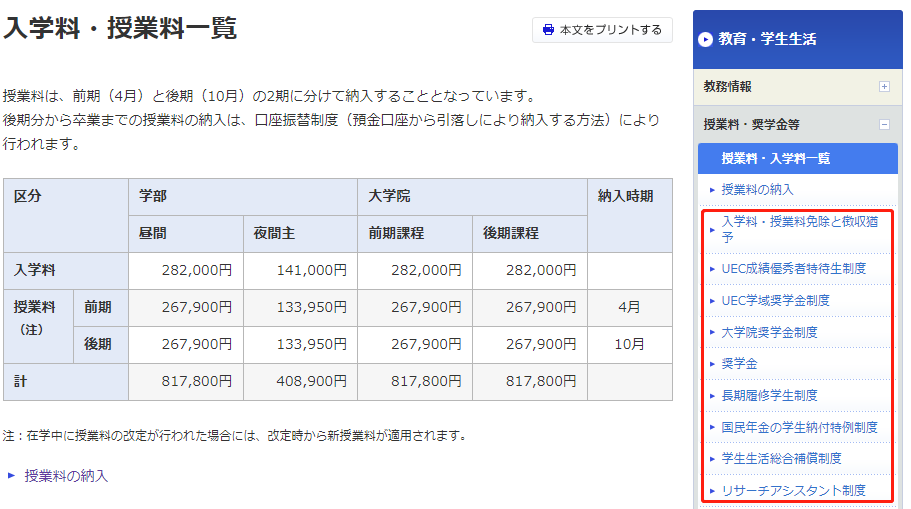Open the 奨学金 sidebar link
The width and height of the screenshot is (911, 509).
click(739, 364)
